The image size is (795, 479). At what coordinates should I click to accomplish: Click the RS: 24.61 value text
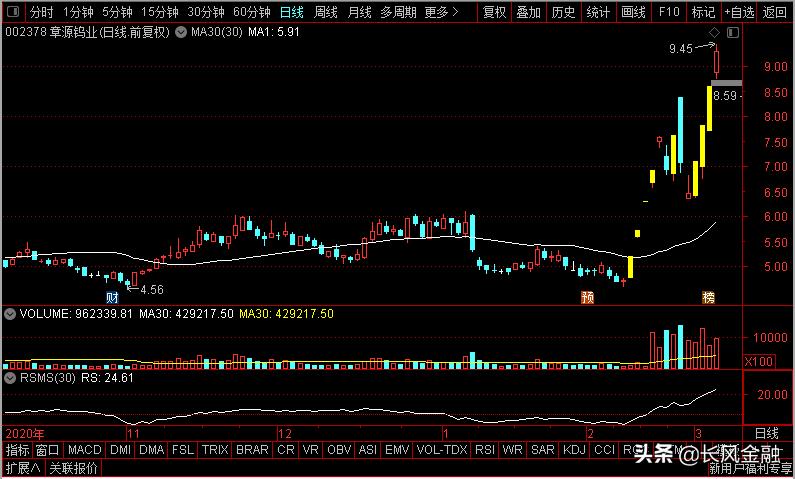(x=107, y=378)
